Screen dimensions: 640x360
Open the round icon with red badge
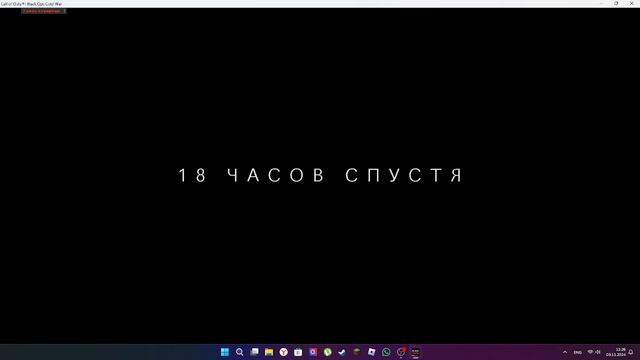[x=401, y=352]
